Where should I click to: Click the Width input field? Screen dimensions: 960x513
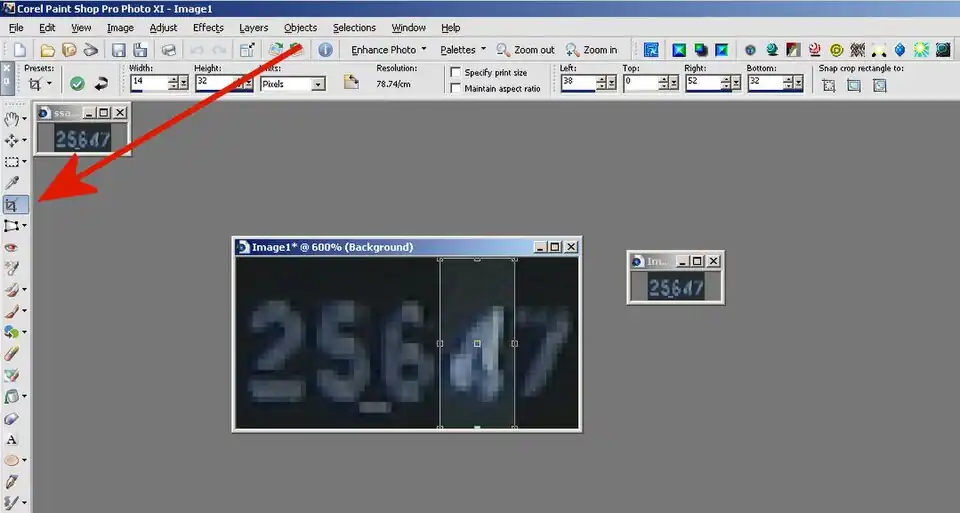tap(148, 84)
